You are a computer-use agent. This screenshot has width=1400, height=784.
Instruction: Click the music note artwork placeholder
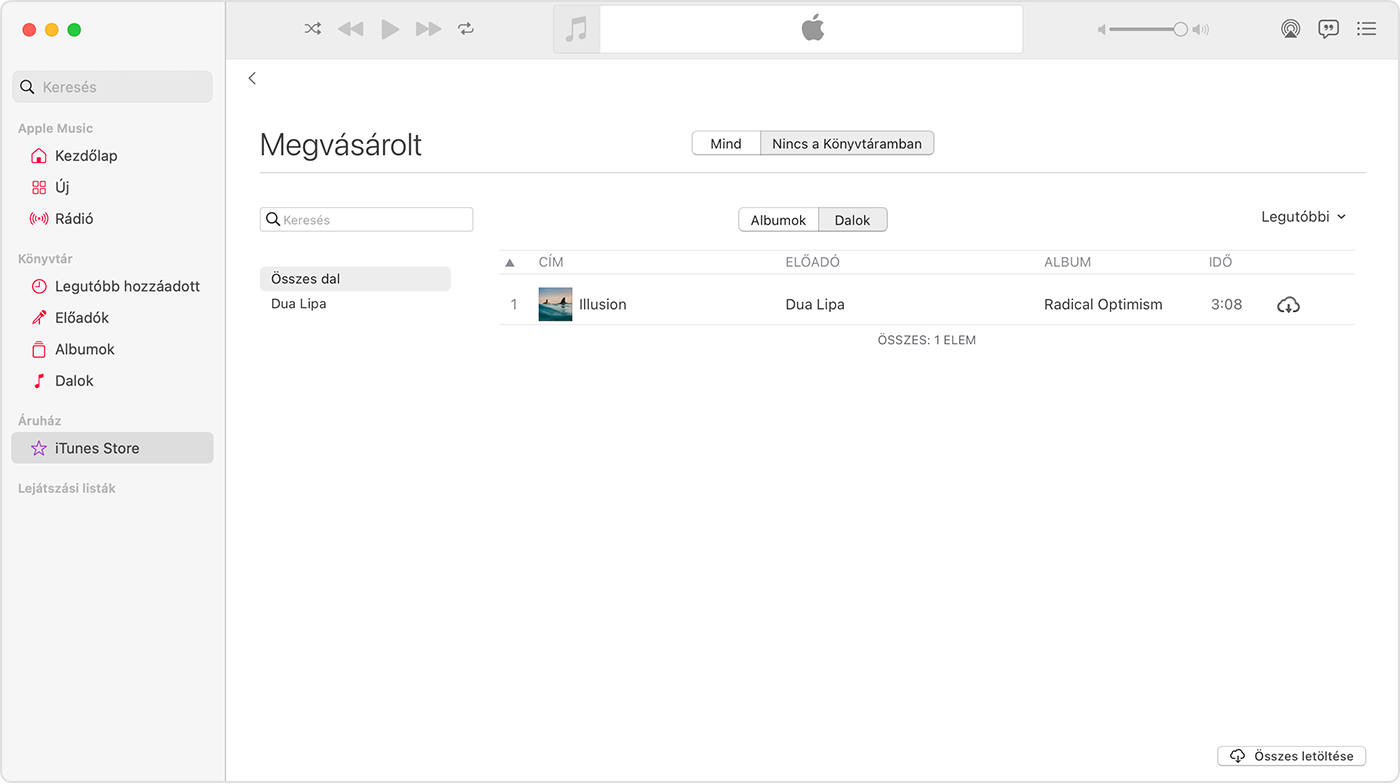point(576,29)
